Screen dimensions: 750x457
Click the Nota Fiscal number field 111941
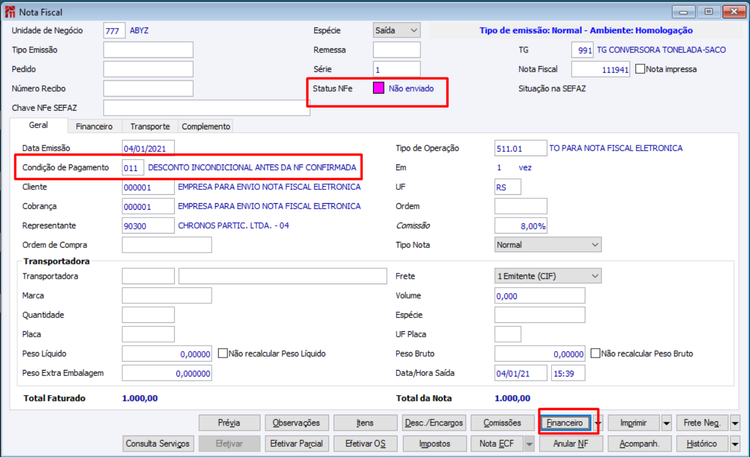click(601, 69)
